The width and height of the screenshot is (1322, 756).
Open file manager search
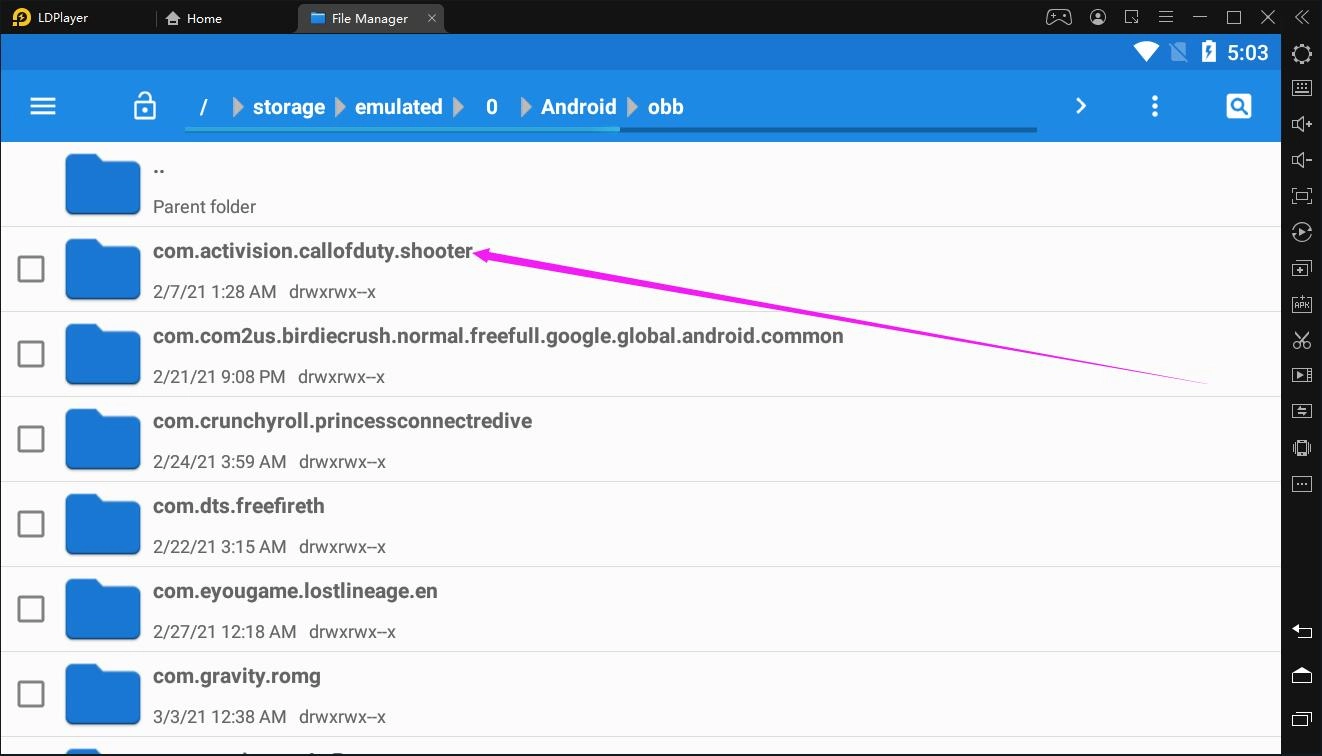[x=1238, y=105]
